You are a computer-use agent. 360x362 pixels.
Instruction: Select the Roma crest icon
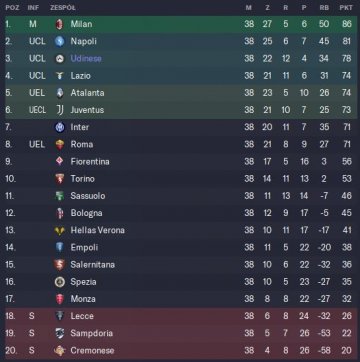(x=60, y=144)
